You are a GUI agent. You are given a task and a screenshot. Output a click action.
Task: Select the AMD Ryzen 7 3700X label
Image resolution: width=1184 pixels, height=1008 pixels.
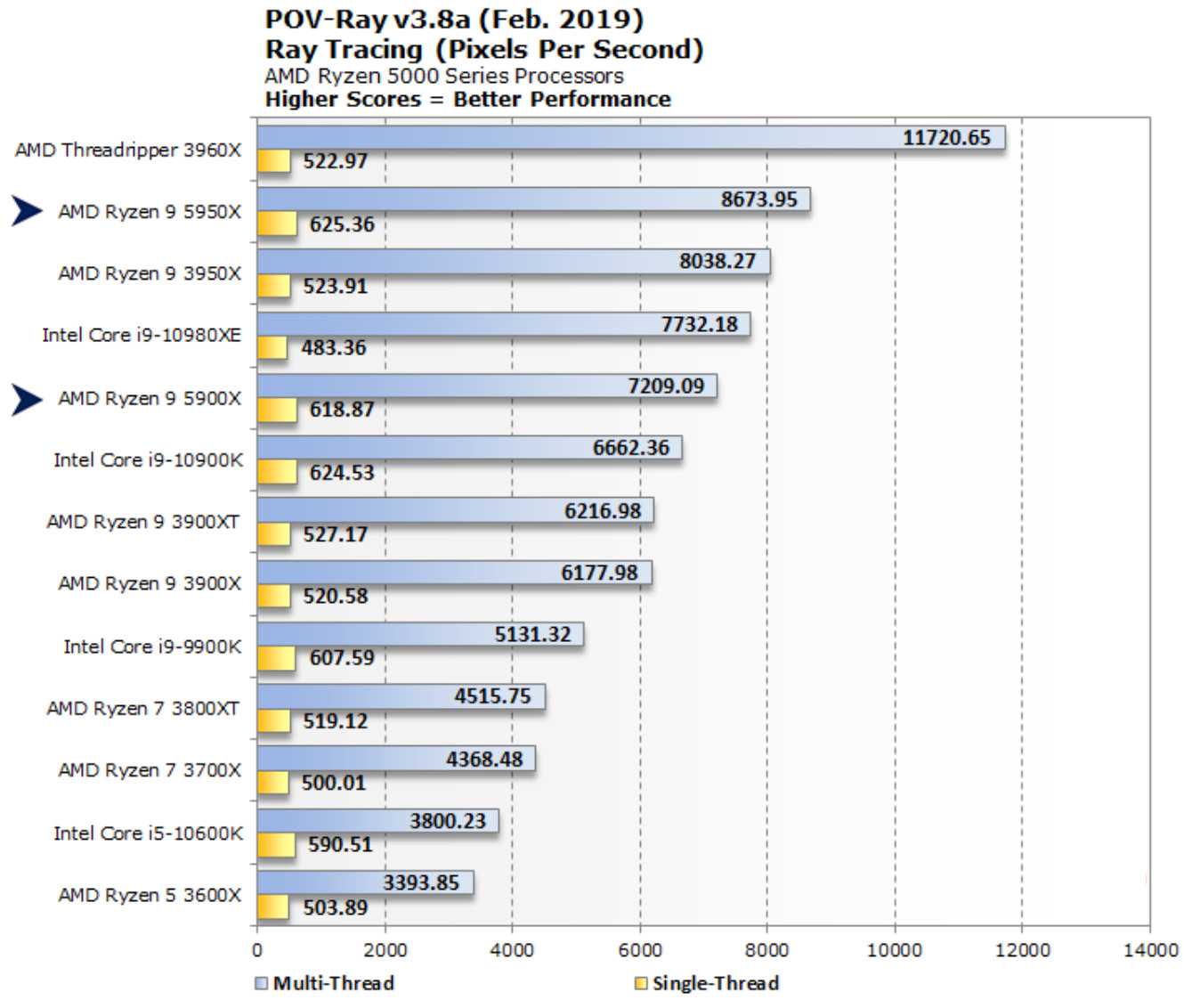(x=150, y=770)
